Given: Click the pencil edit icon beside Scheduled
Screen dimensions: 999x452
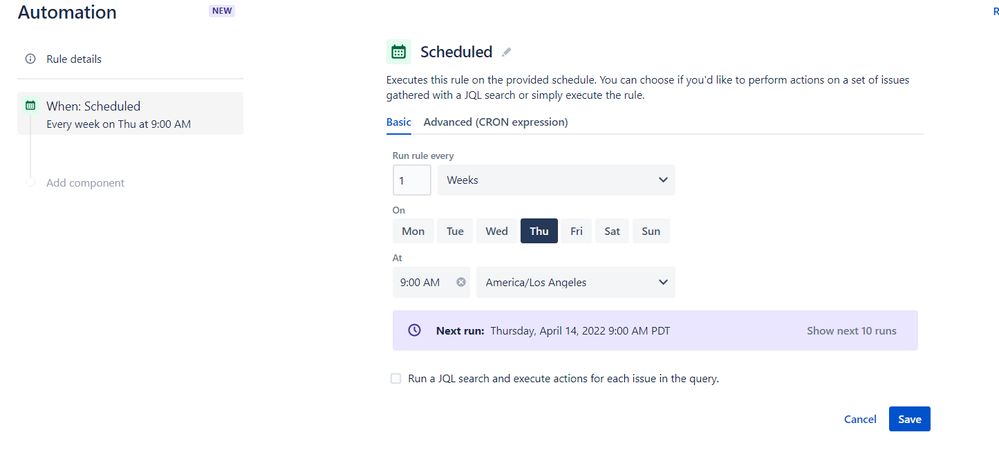Looking at the screenshot, I should [507, 52].
